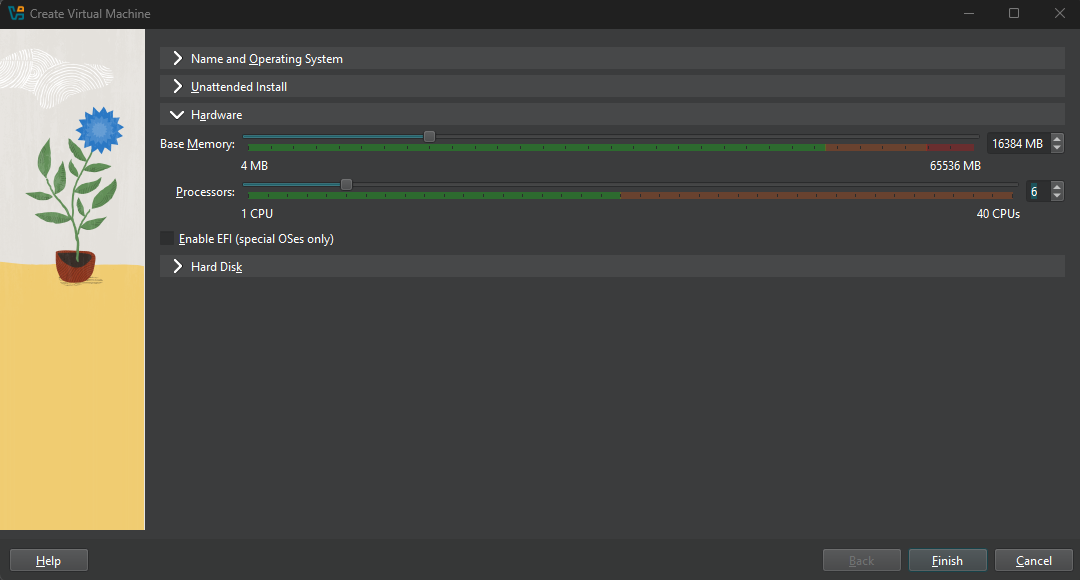Screen dimensions: 1080x580
Task: Close the Create Virtual Machine window
Action: point(1059,14)
